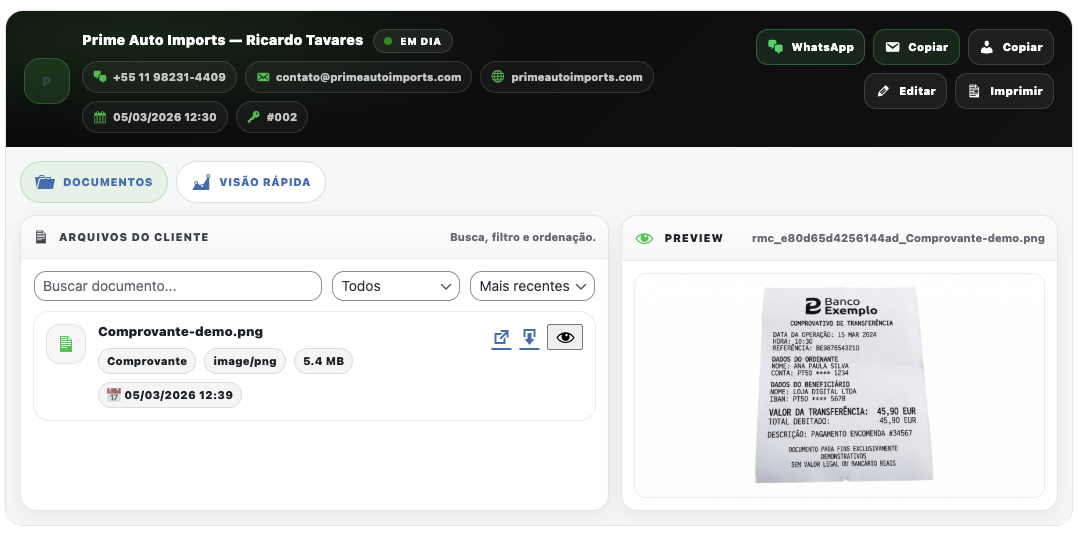Image resolution: width=1084 pixels, height=539 pixels.
Task: Open primeautoimports.com website chip
Action: coord(566,77)
